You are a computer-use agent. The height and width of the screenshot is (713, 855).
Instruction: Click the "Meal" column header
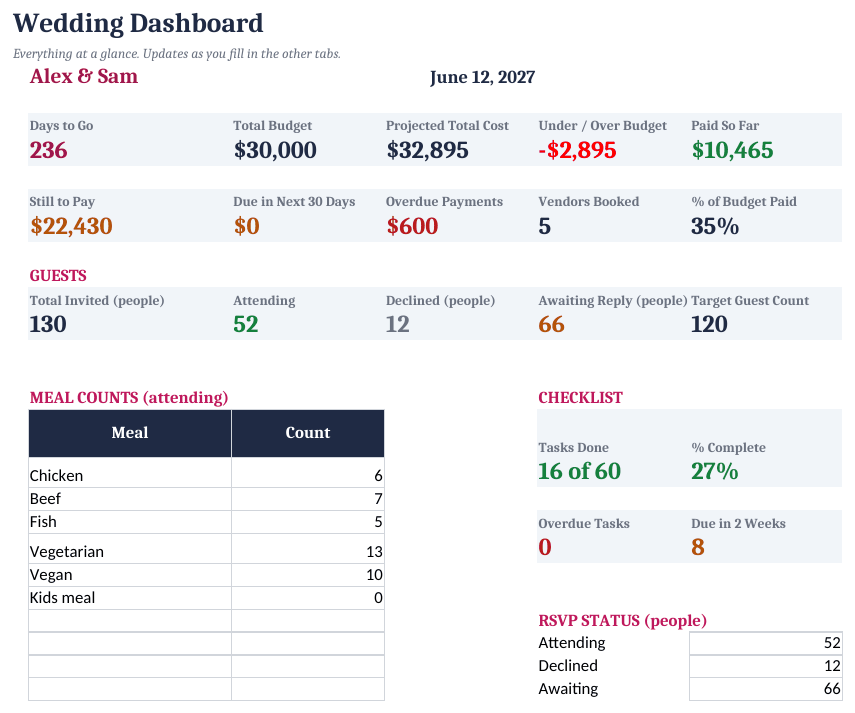coord(130,433)
